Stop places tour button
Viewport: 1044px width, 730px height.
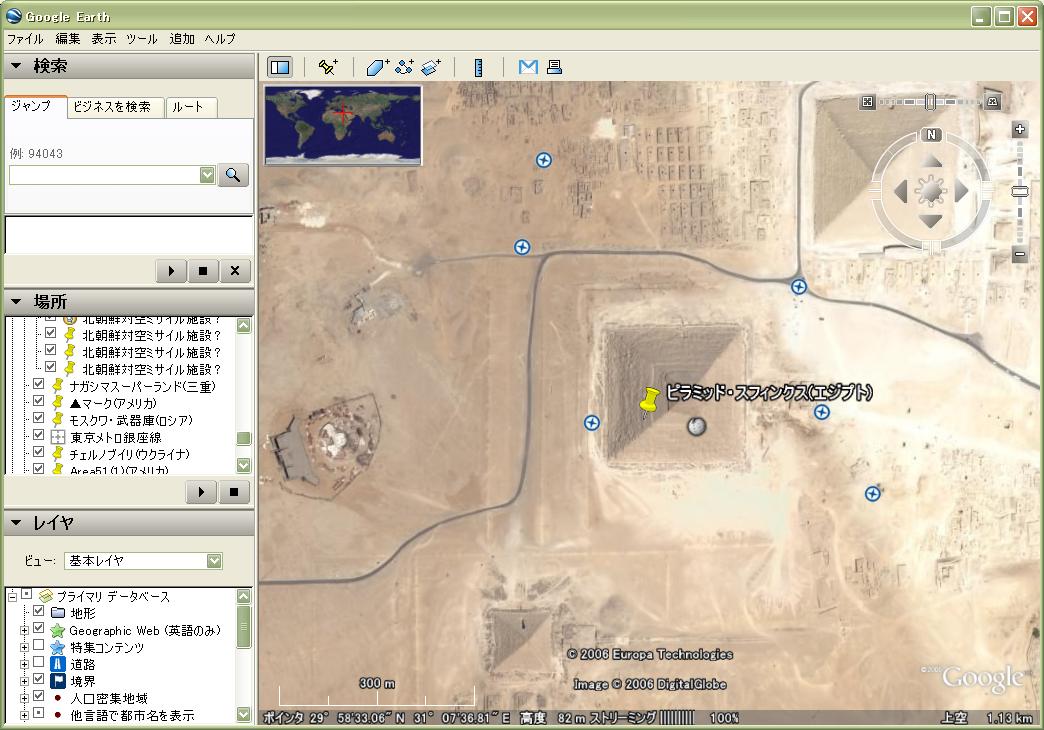pos(233,492)
